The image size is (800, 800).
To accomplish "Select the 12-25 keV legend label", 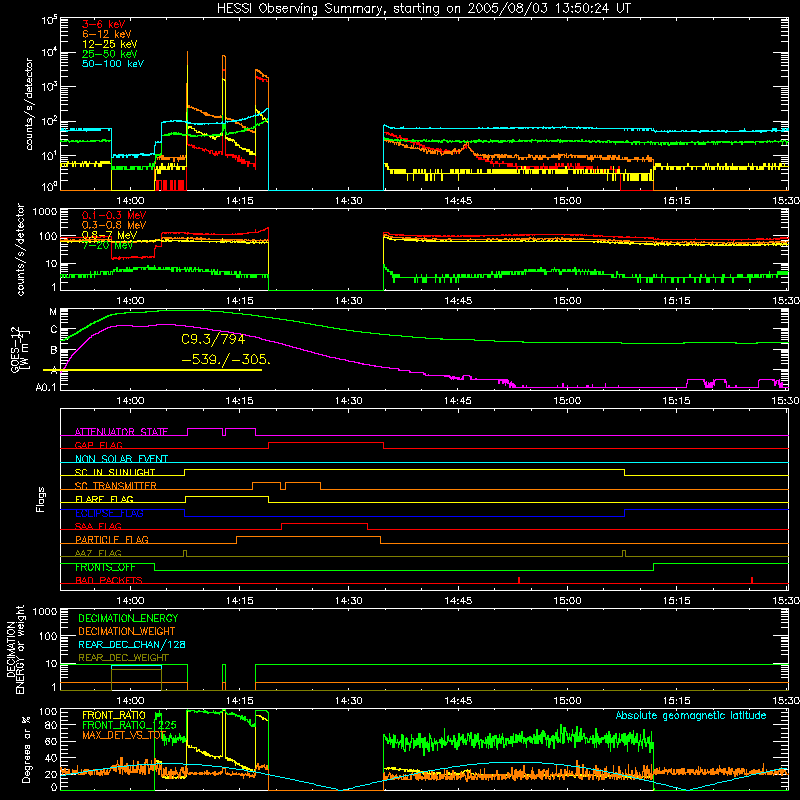I will click(110, 44).
